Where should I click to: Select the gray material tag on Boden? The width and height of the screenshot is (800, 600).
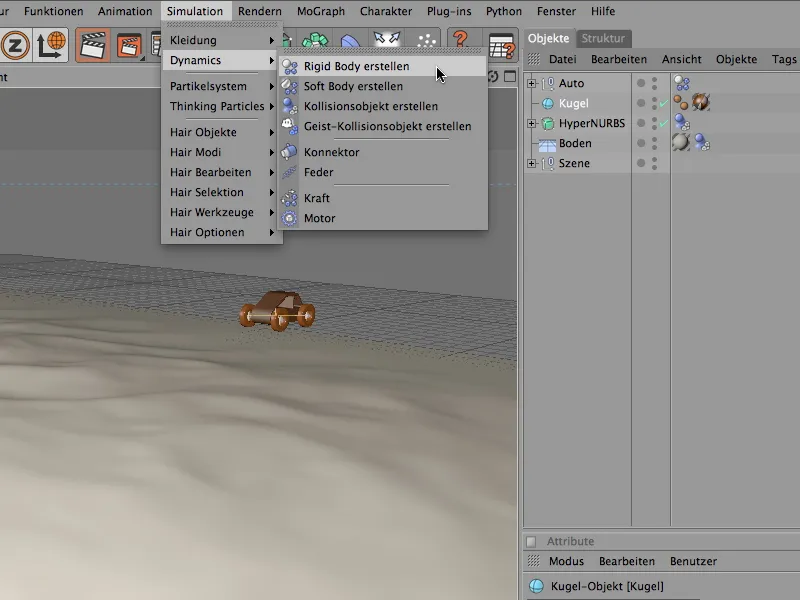681,143
